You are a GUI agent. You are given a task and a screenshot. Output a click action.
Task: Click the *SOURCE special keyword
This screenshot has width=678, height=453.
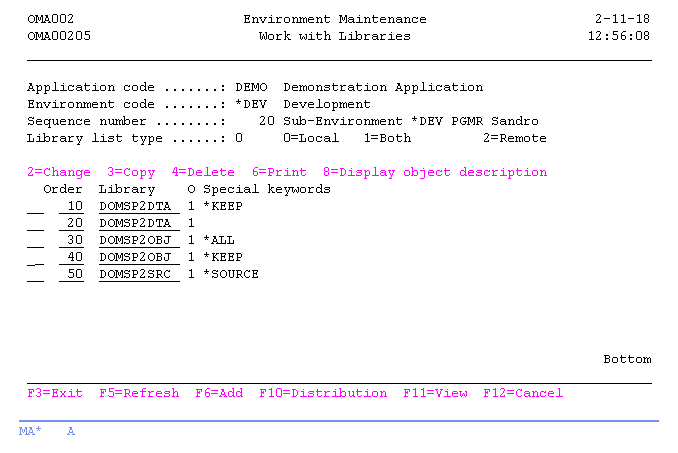pos(231,274)
